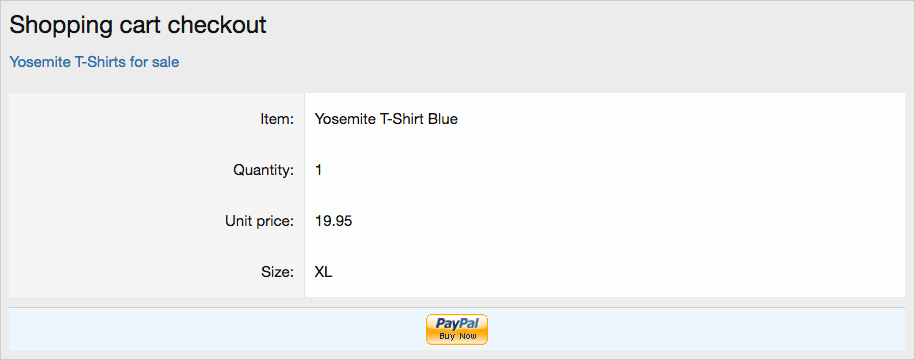
Task: Click the word Yosemite in the blue link
Action: point(40,62)
